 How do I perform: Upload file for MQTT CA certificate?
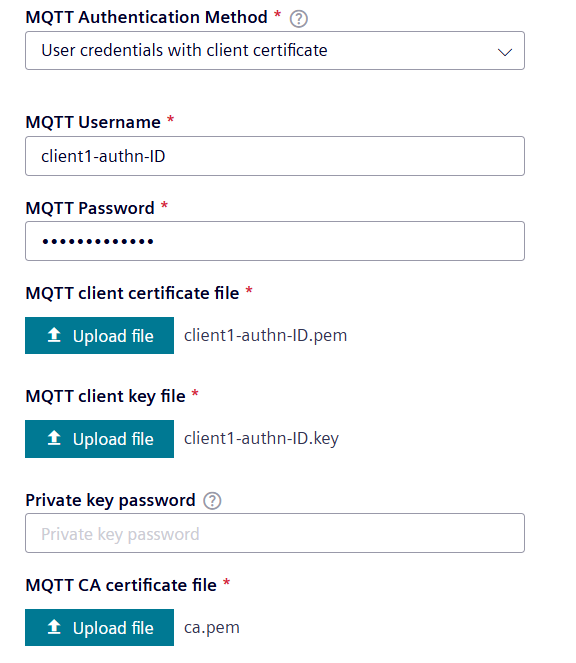coord(99,627)
